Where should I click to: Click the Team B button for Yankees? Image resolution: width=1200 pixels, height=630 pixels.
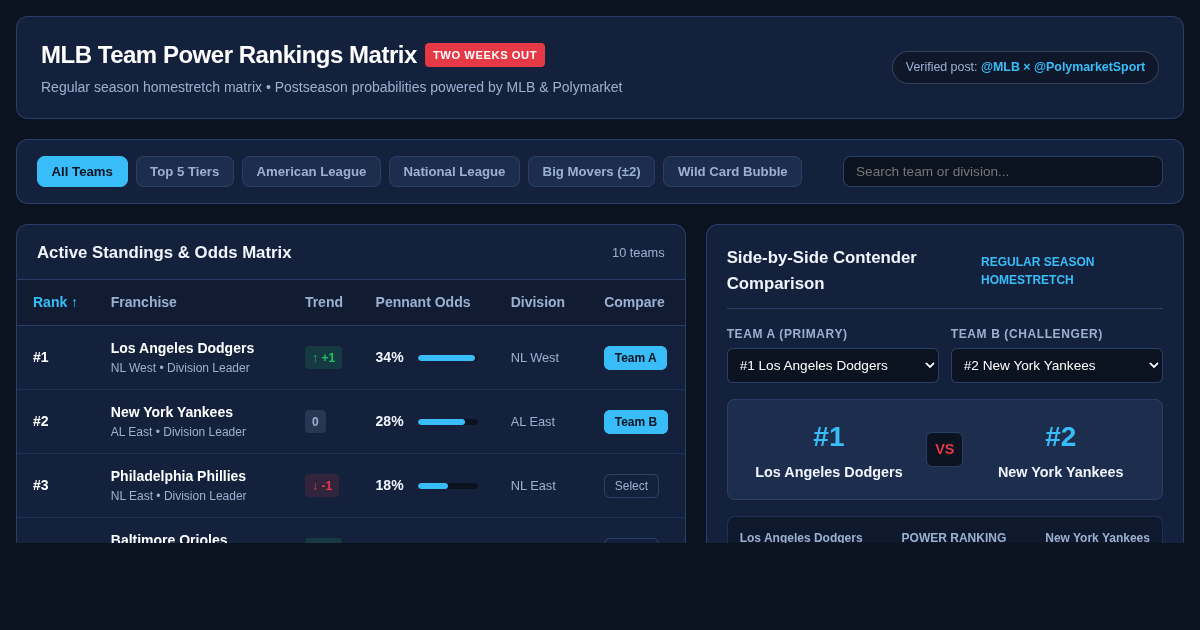[x=636, y=422]
